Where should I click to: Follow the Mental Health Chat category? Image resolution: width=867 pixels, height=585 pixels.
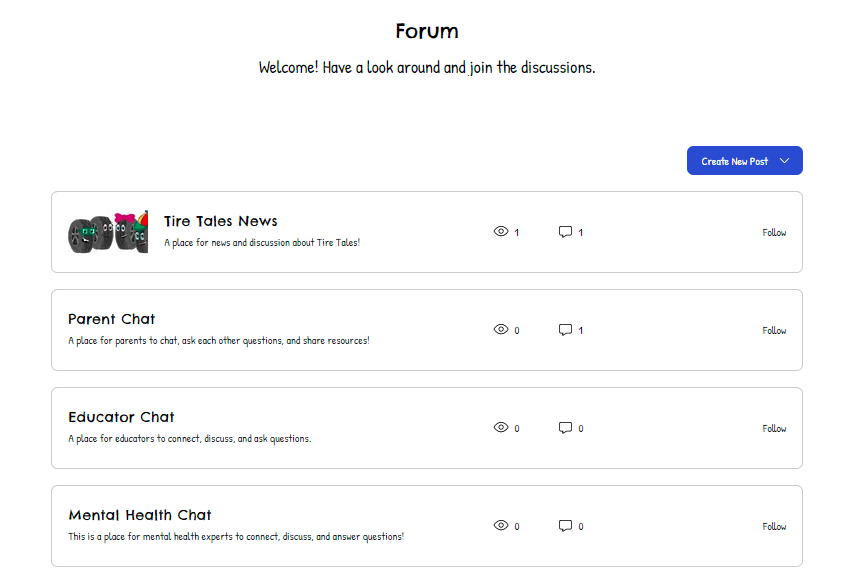(774, 526)
